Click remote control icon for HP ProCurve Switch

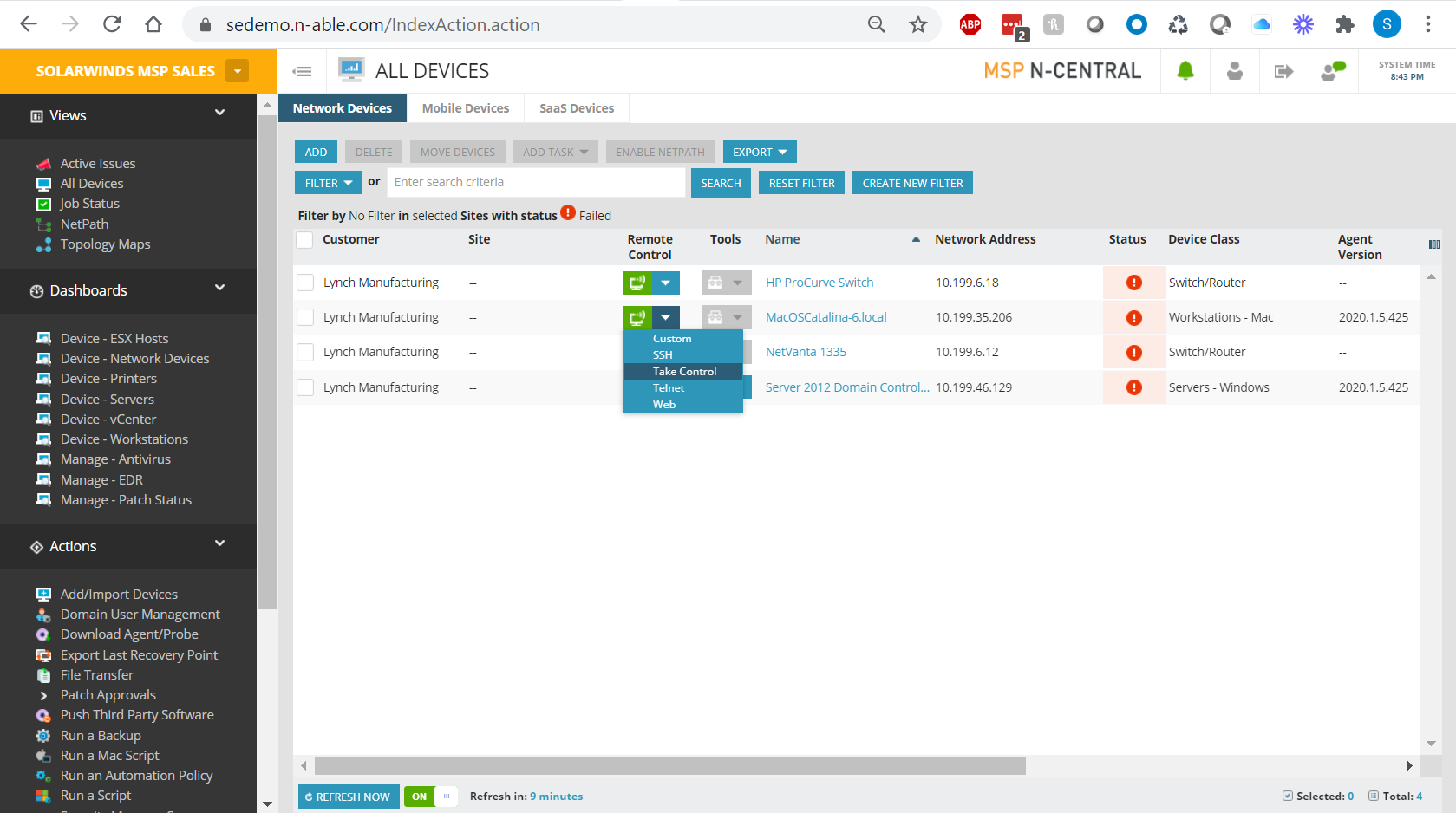point(637,283)
